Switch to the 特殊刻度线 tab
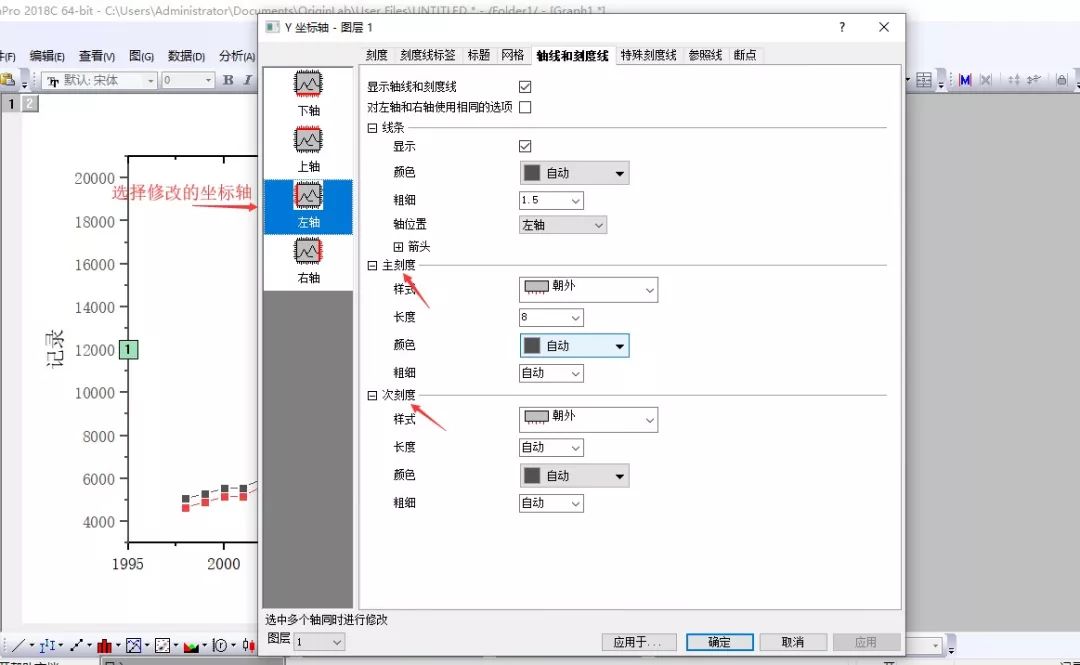The image size is (1080, 665). pyautogui.click(x=648, y=55)
